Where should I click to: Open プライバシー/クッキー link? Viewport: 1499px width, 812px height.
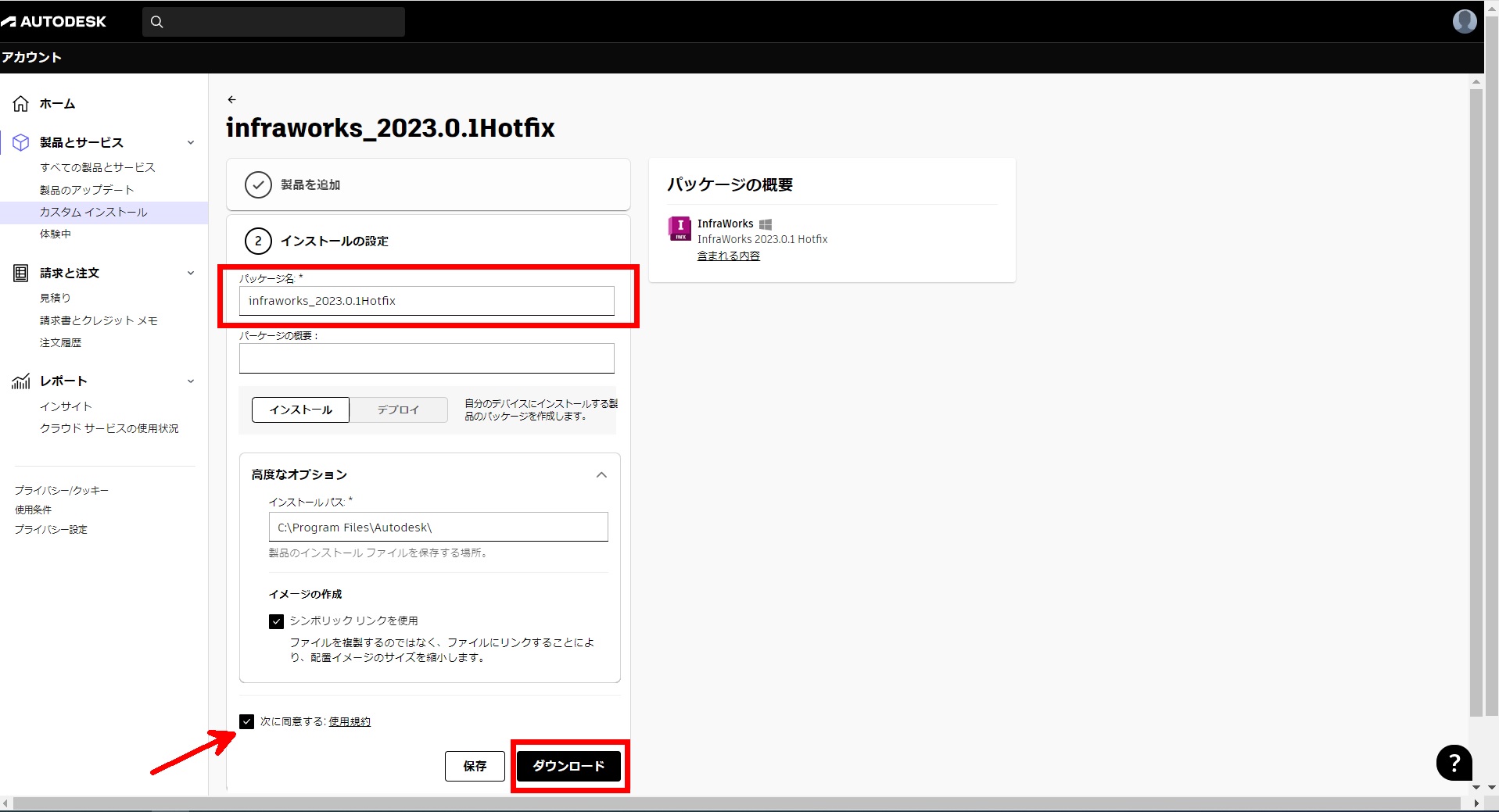[61, 490]
